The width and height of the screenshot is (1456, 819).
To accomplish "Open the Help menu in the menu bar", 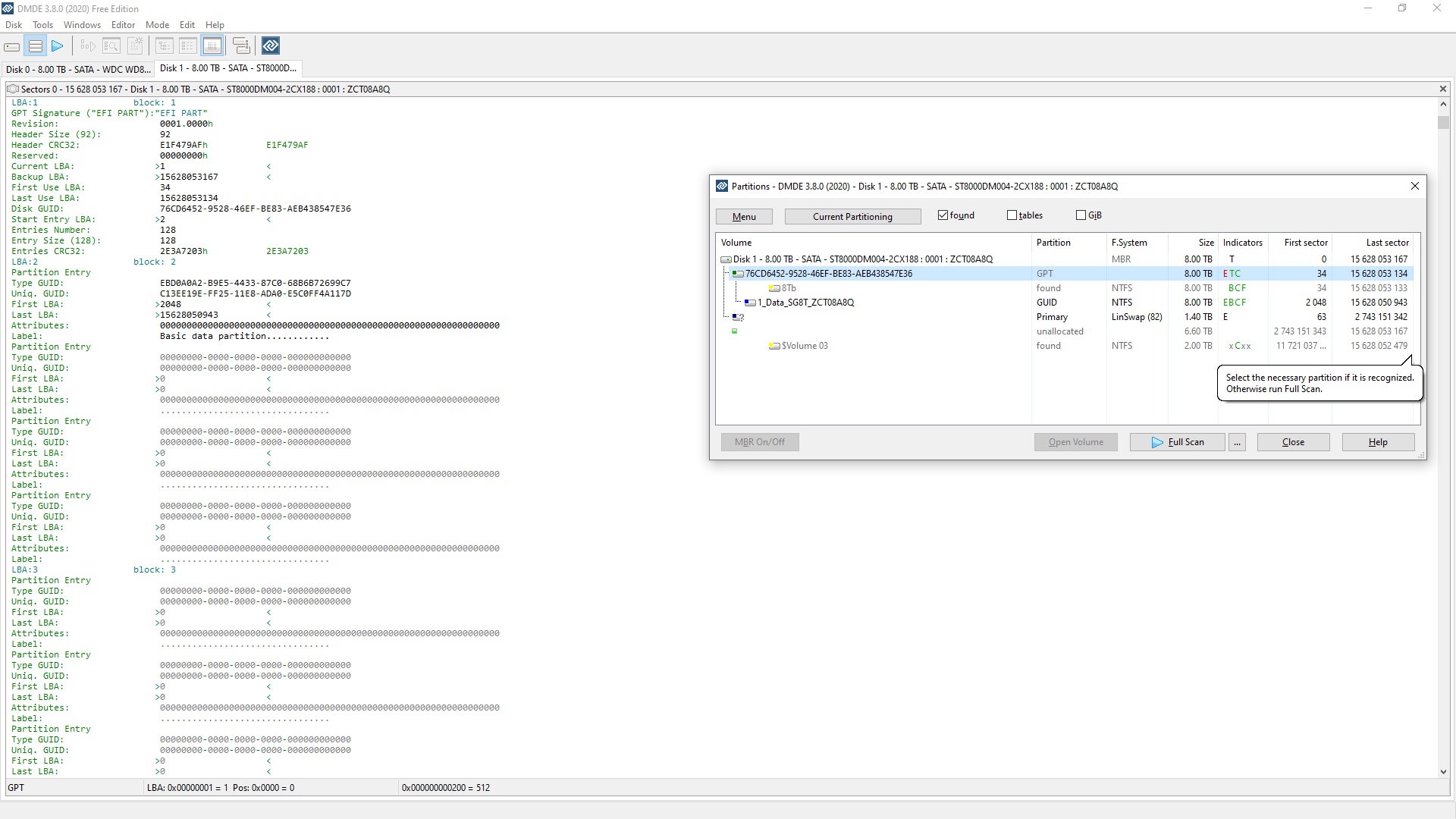I will tap(215, 25).
